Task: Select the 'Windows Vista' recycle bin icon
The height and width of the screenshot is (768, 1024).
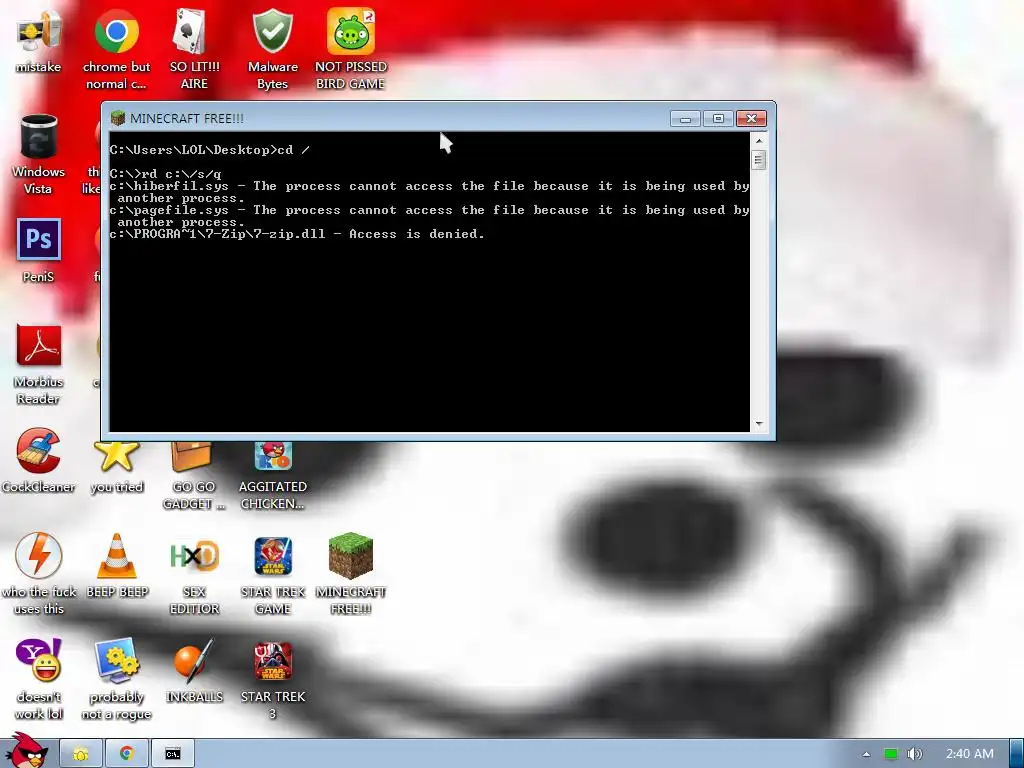Action: pyautogui.click(x=38, y=154)
